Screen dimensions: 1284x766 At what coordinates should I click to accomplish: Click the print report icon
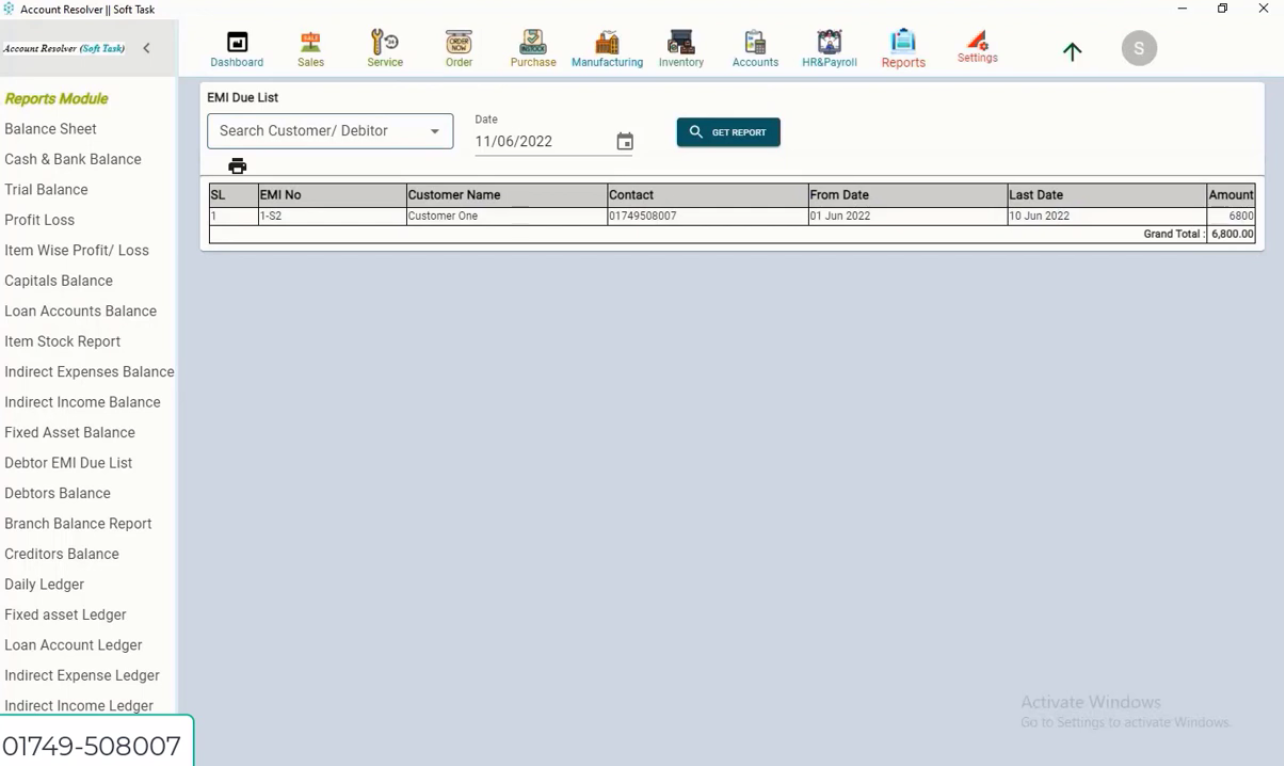coord(237,165)
